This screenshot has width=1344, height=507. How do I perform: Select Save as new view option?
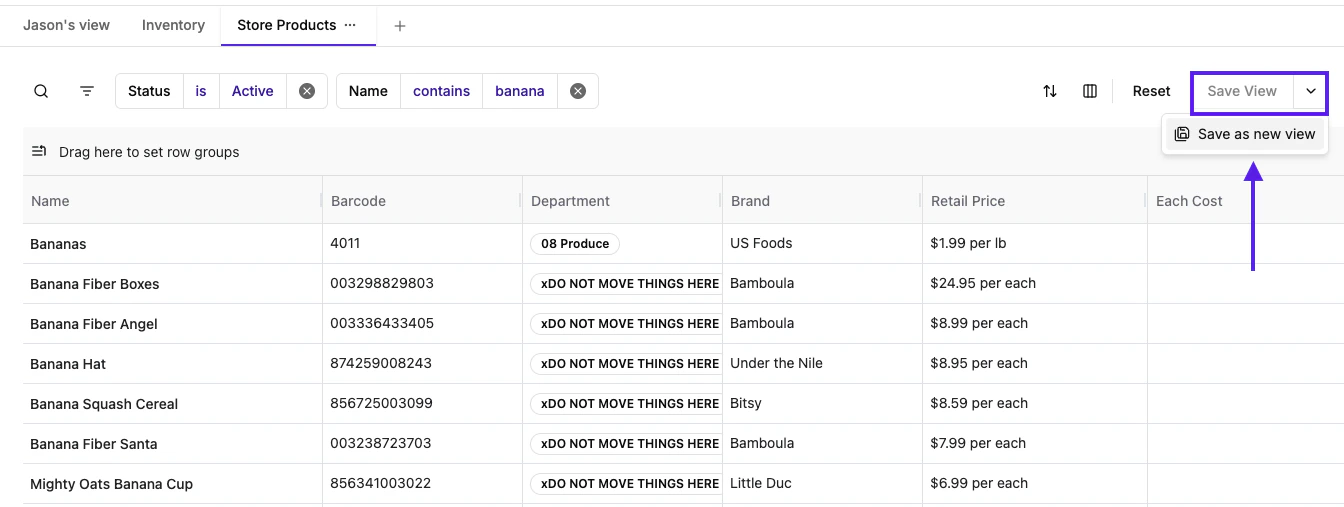pos(1246,134)
